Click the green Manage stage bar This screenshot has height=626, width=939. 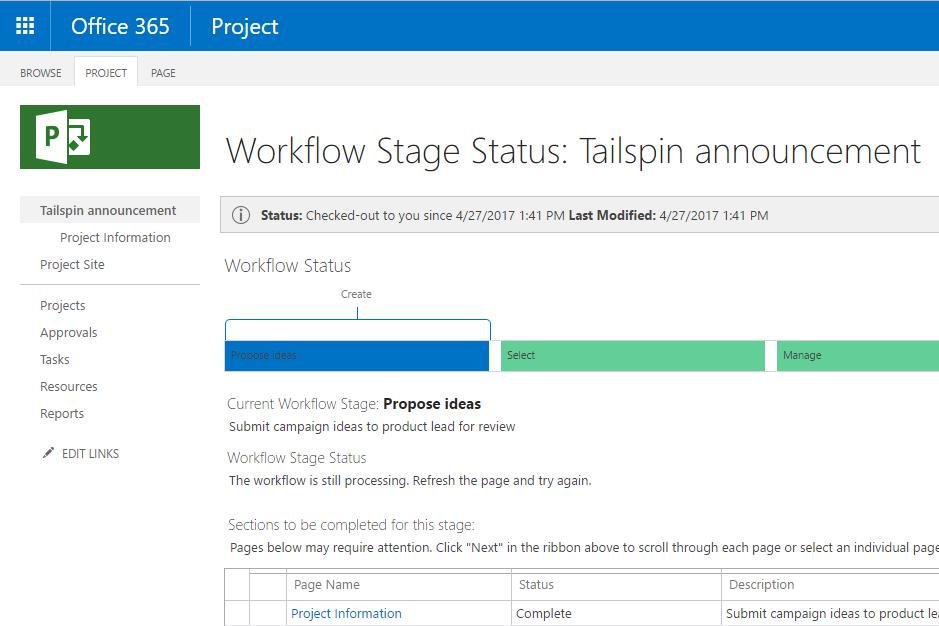click(x=858, y=356)
